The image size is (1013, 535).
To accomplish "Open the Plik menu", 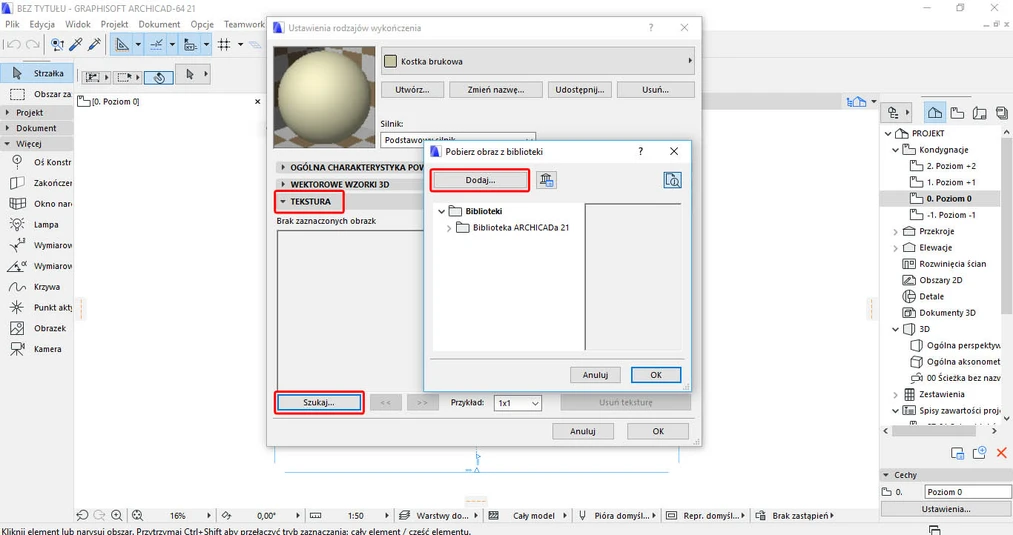I will pos(12,24).
